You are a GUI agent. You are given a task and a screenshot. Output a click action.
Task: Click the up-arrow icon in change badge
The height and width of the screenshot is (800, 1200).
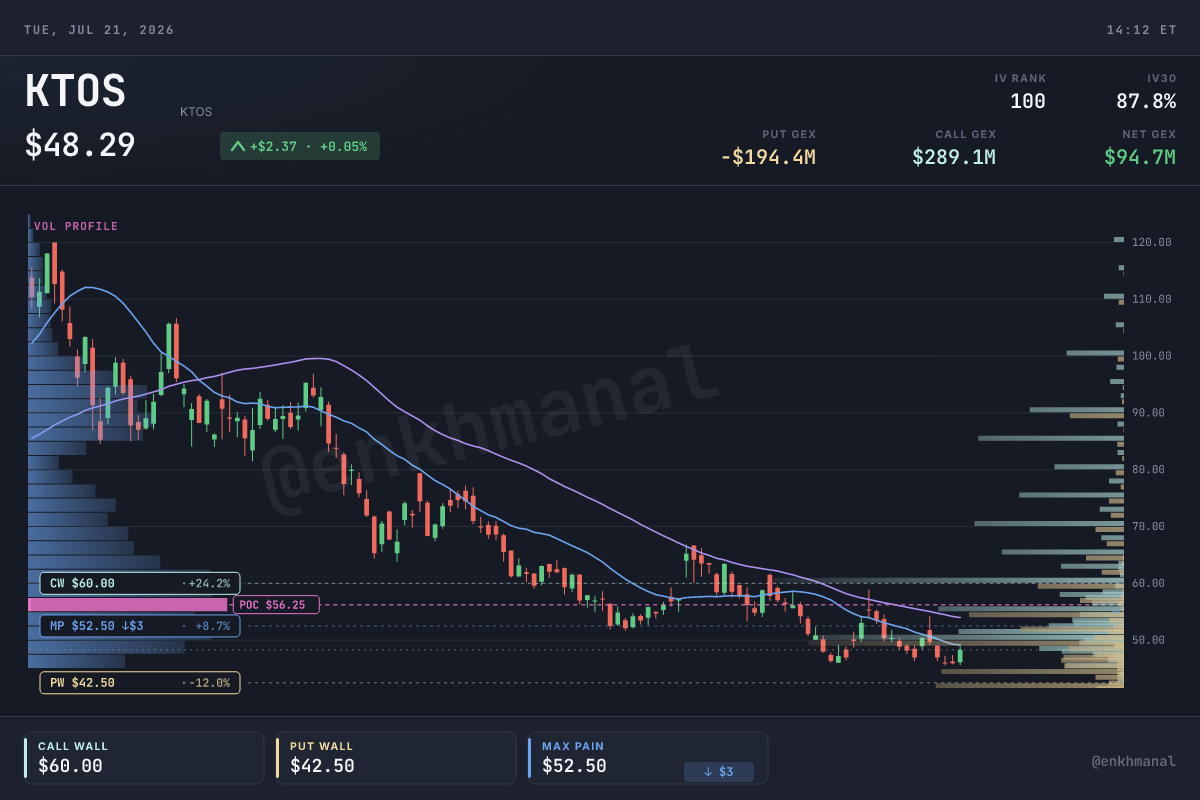pyautogui.click(x=238, y=146)
